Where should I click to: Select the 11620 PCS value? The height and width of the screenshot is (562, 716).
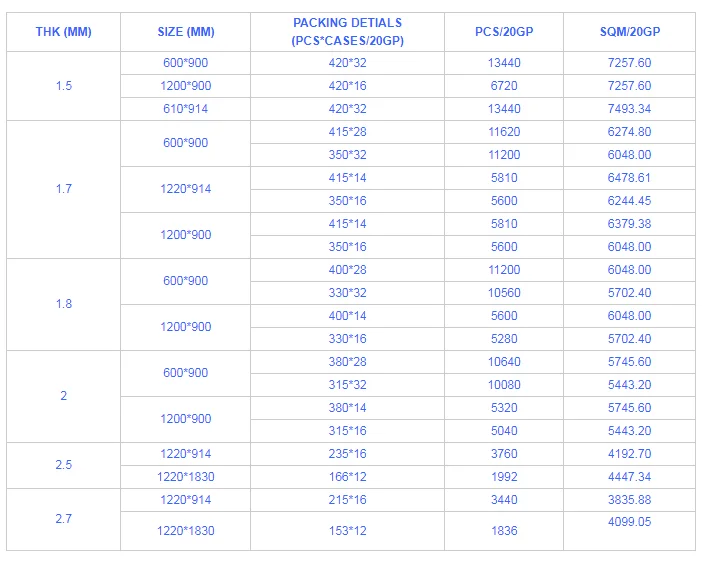tap(504, 132)
